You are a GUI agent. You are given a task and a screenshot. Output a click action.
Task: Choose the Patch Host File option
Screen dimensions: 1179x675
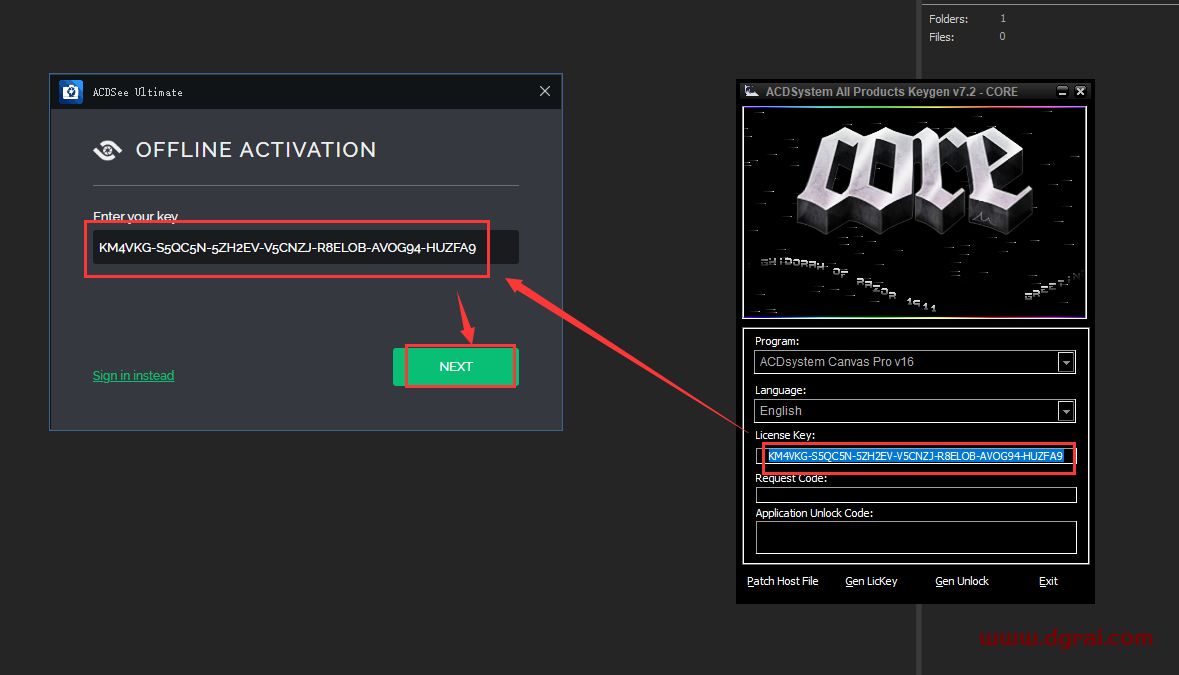click(782, 581)
